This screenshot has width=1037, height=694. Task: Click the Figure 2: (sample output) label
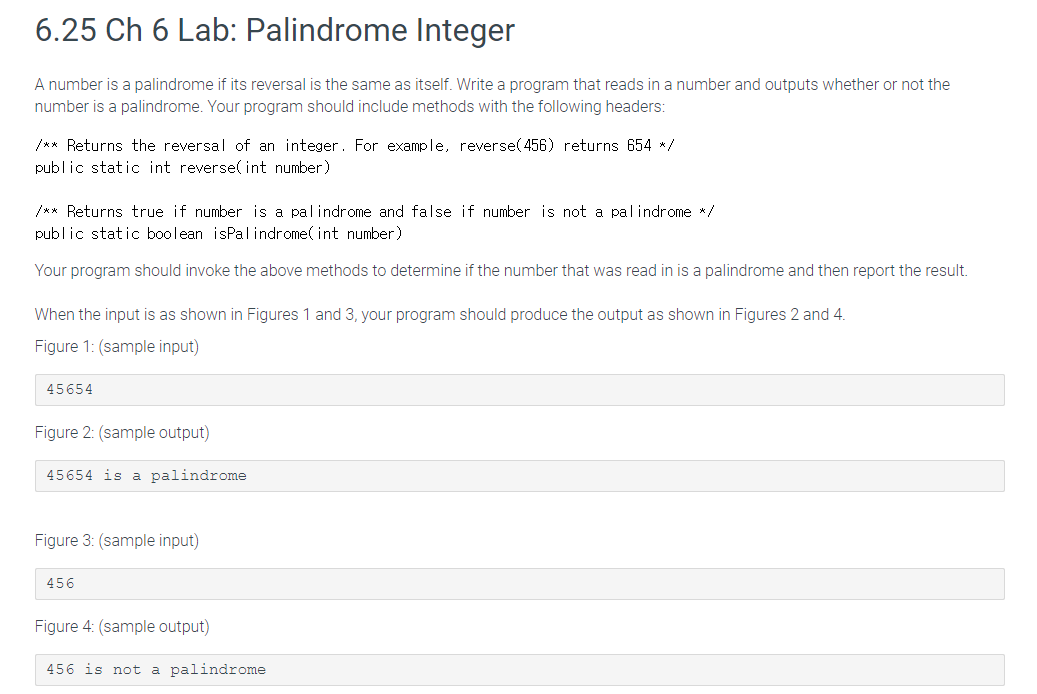[122, 433]
